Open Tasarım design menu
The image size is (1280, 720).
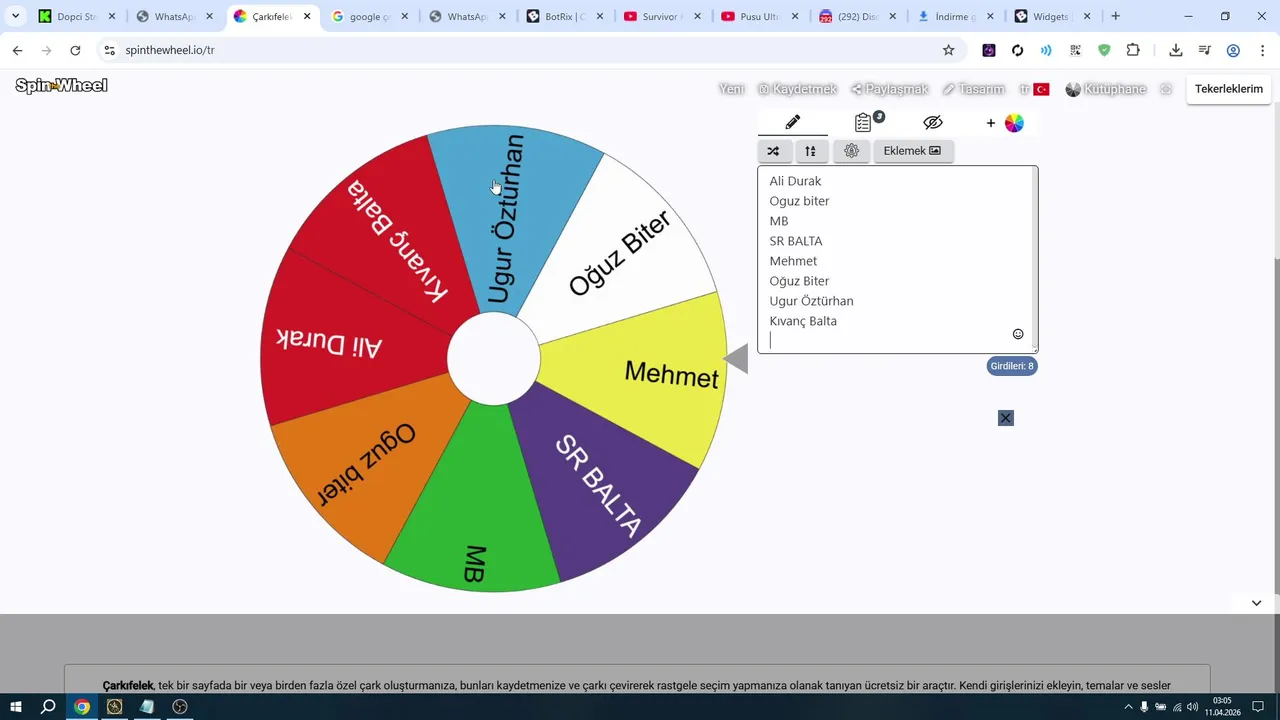pyautogui.click(x=973, y=89)
